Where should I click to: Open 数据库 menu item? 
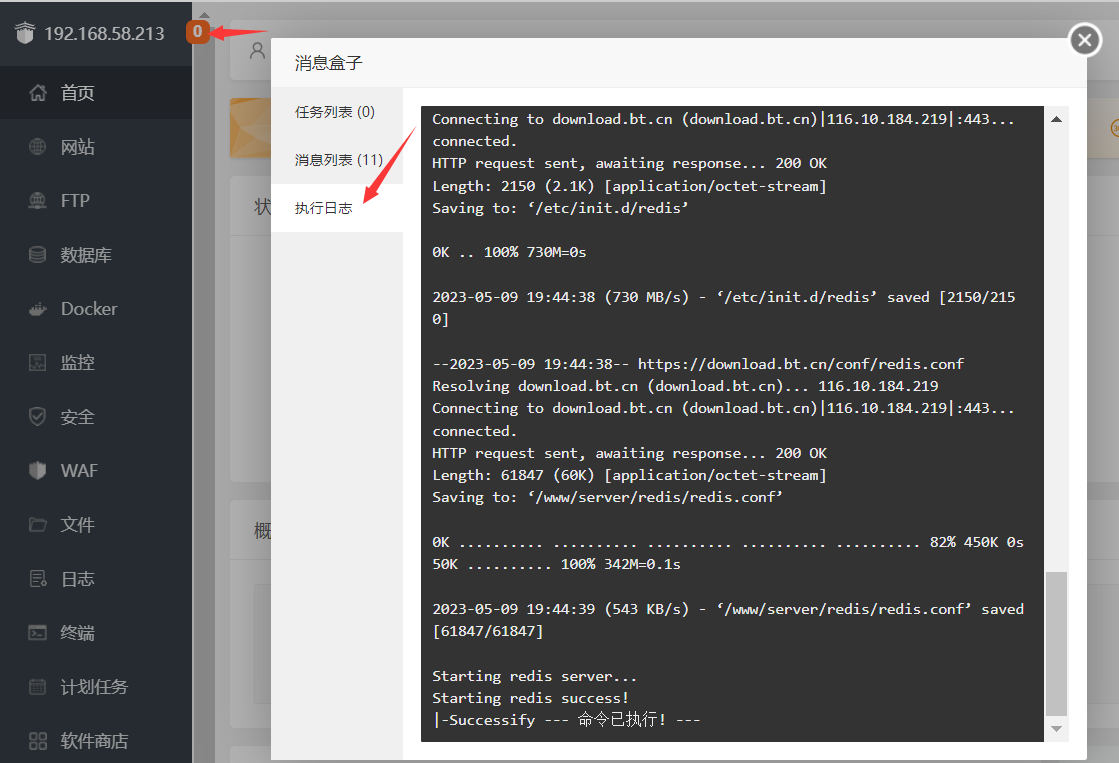[x=96, y=255]
